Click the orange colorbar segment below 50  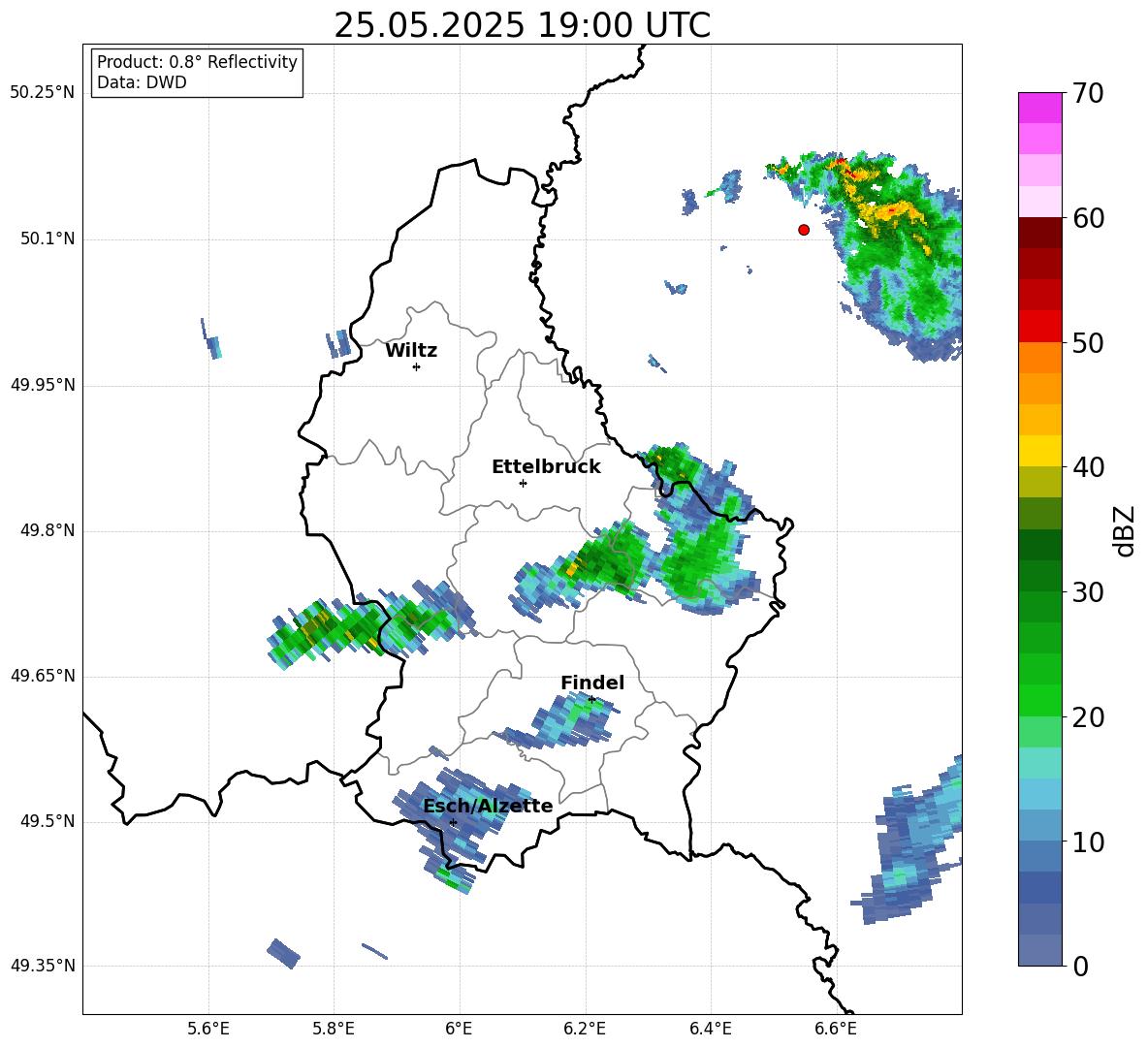[x=1039, y=357]
